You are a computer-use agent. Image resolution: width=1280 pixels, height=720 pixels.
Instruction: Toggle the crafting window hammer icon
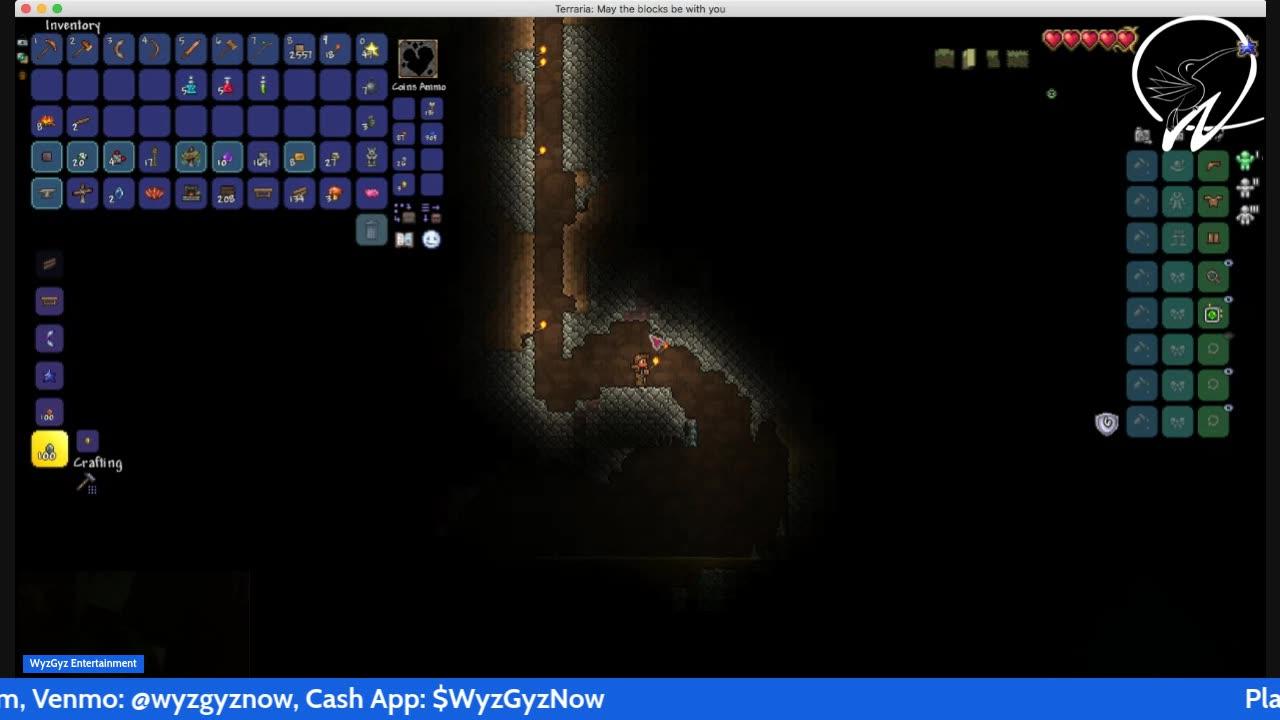tap(87, 484)
